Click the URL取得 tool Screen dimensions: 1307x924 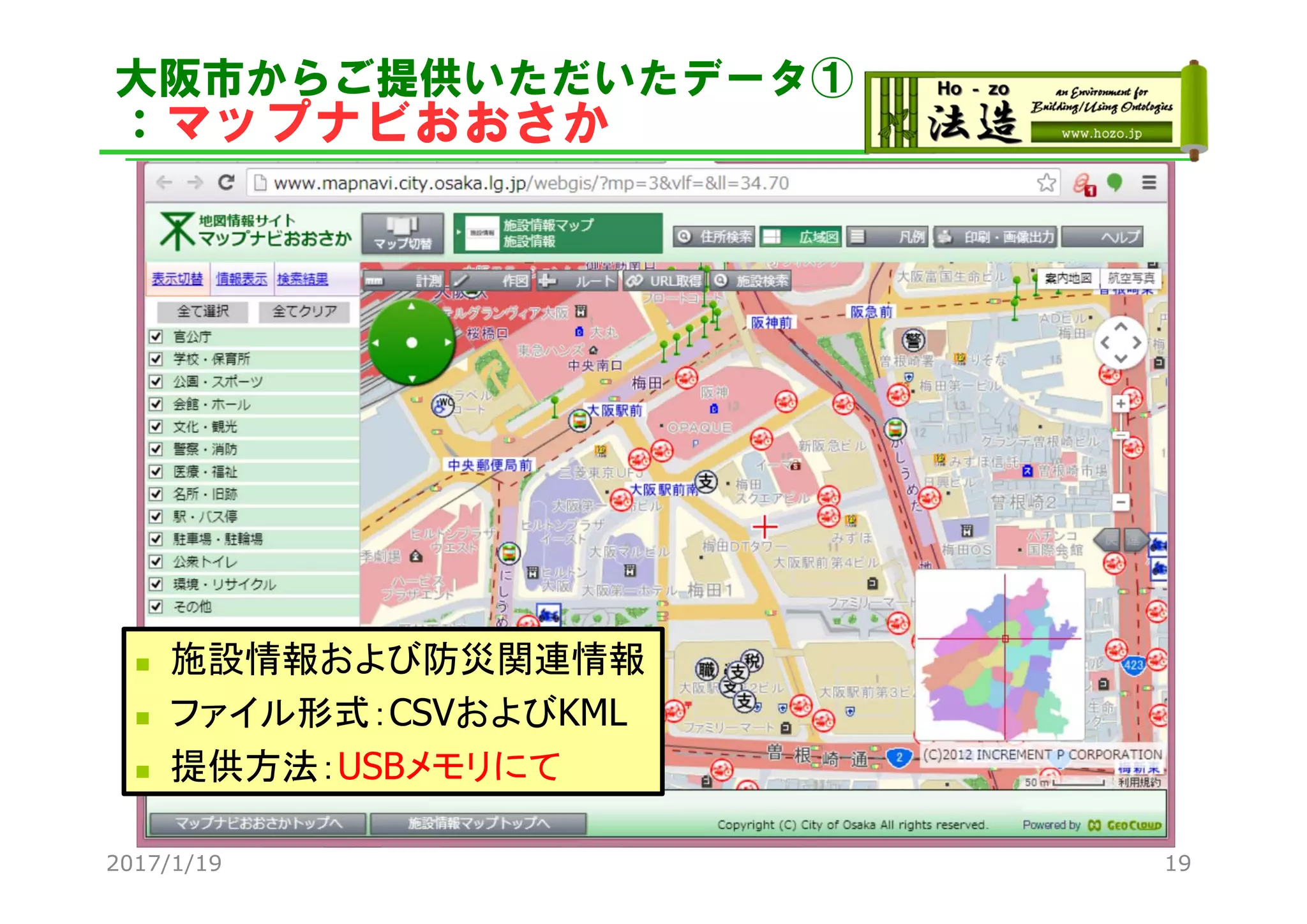(x=664, y=281)
